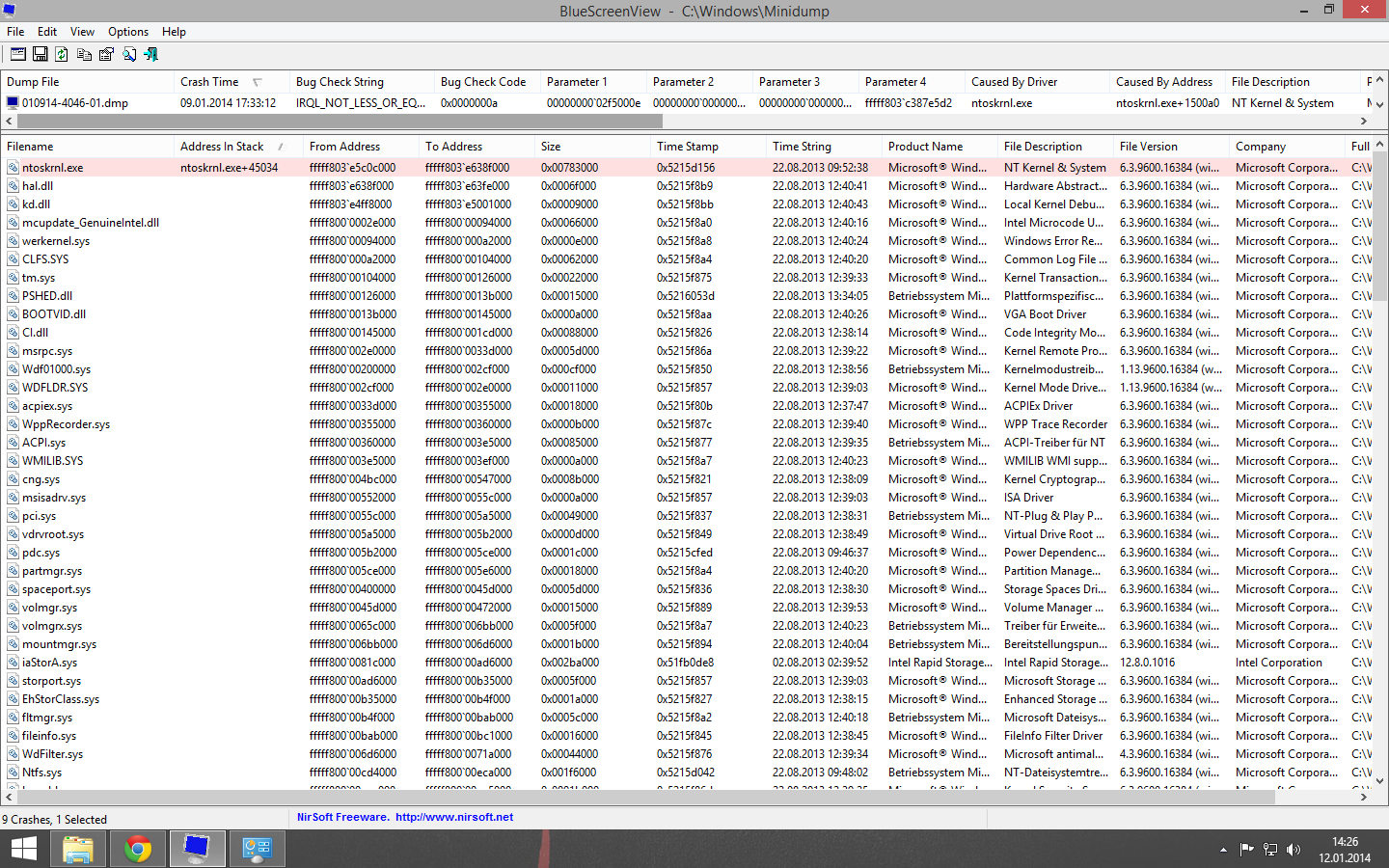Click the IRQL_NOT_LESS_OR_EQ... bug check cell
Viewport: 1389px width, 868px height.
pyautogui.click(x=361, y=103)
